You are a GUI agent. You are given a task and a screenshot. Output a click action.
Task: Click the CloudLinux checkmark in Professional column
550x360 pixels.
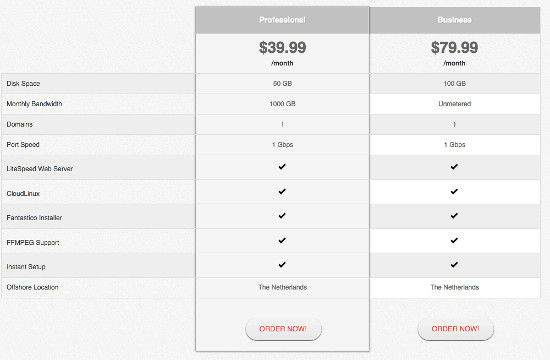(x=282, y=192)
